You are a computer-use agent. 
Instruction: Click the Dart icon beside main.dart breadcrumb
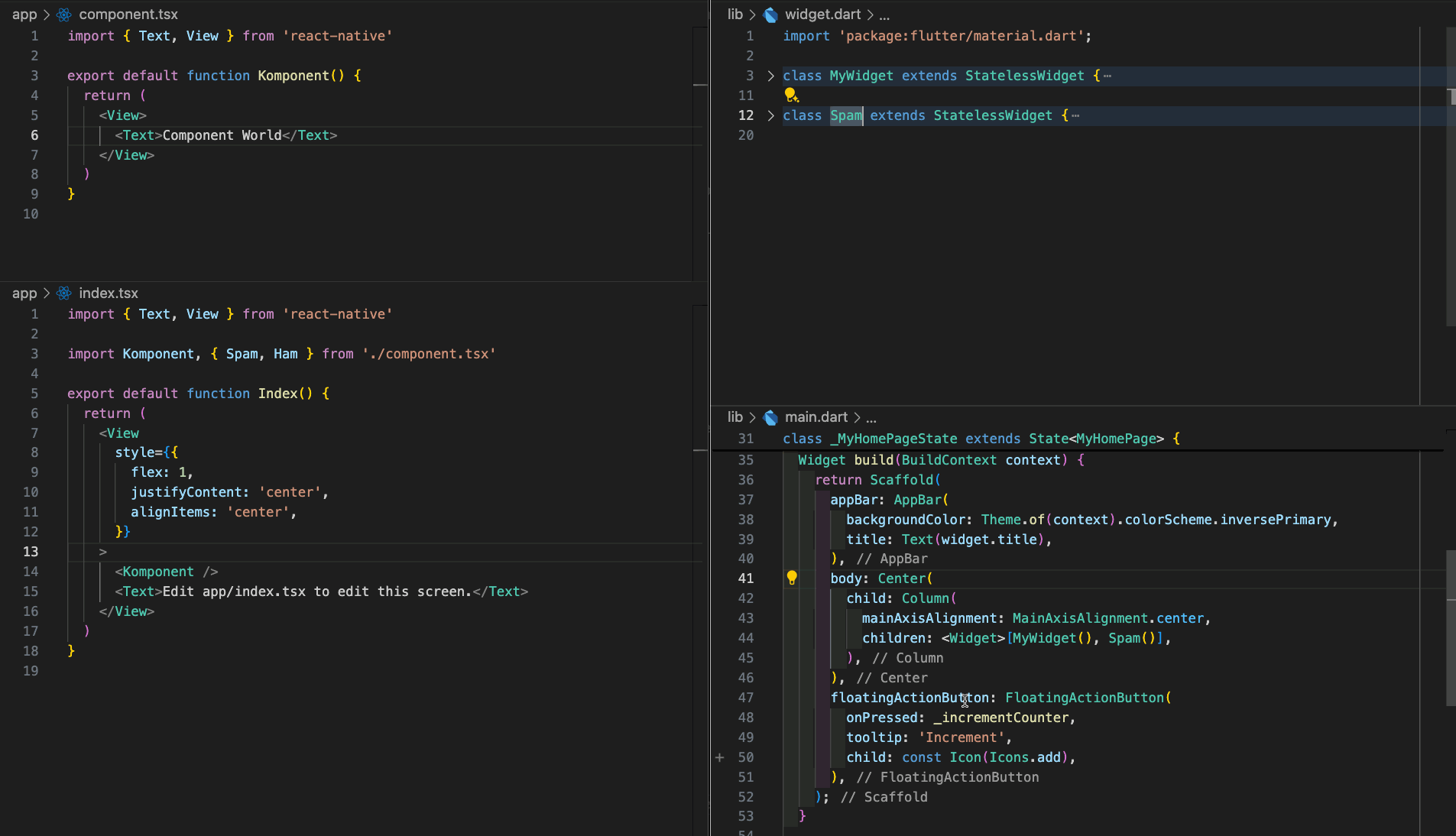click(770, 417)
